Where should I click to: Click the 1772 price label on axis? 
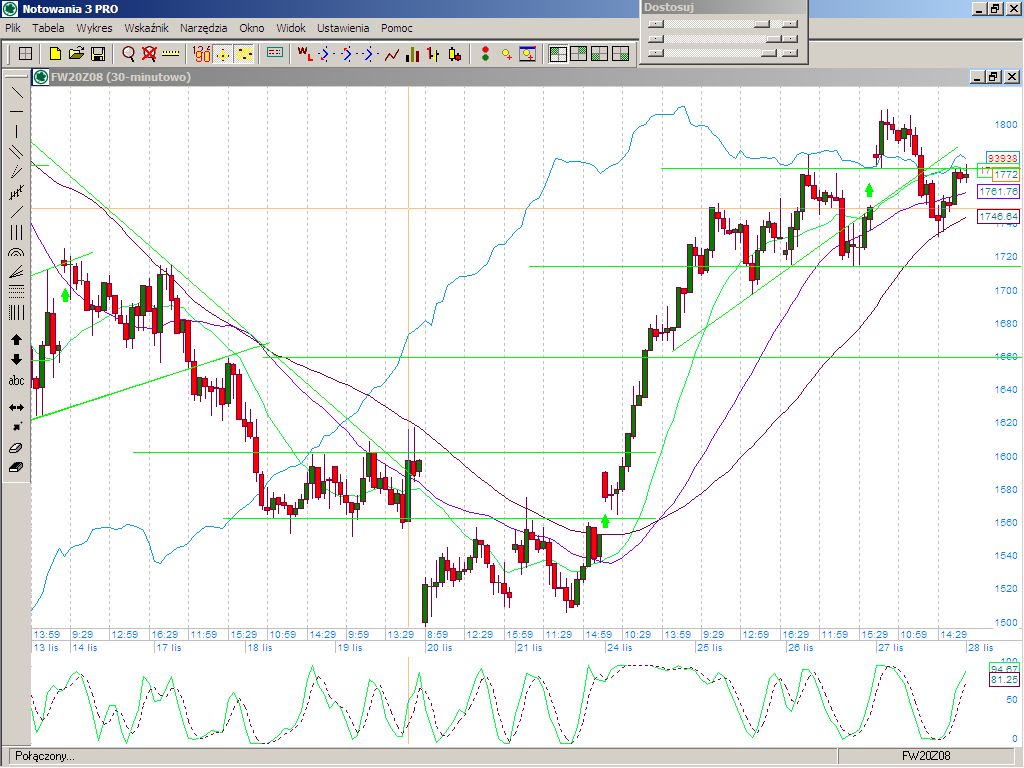point(1005,174)
